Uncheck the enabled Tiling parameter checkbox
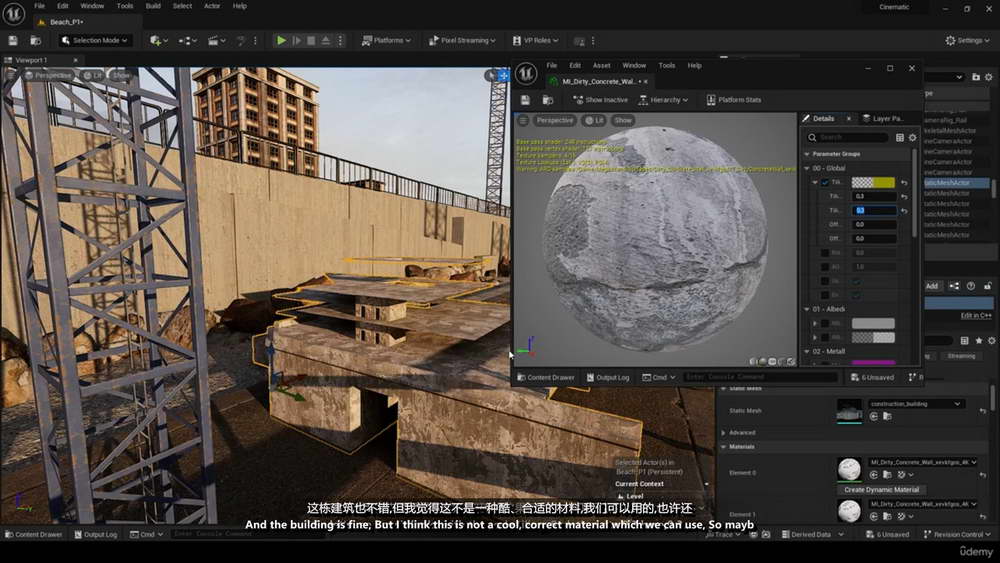The width and height of the screenshot is (1000, 563). click(x=825, y=182)
